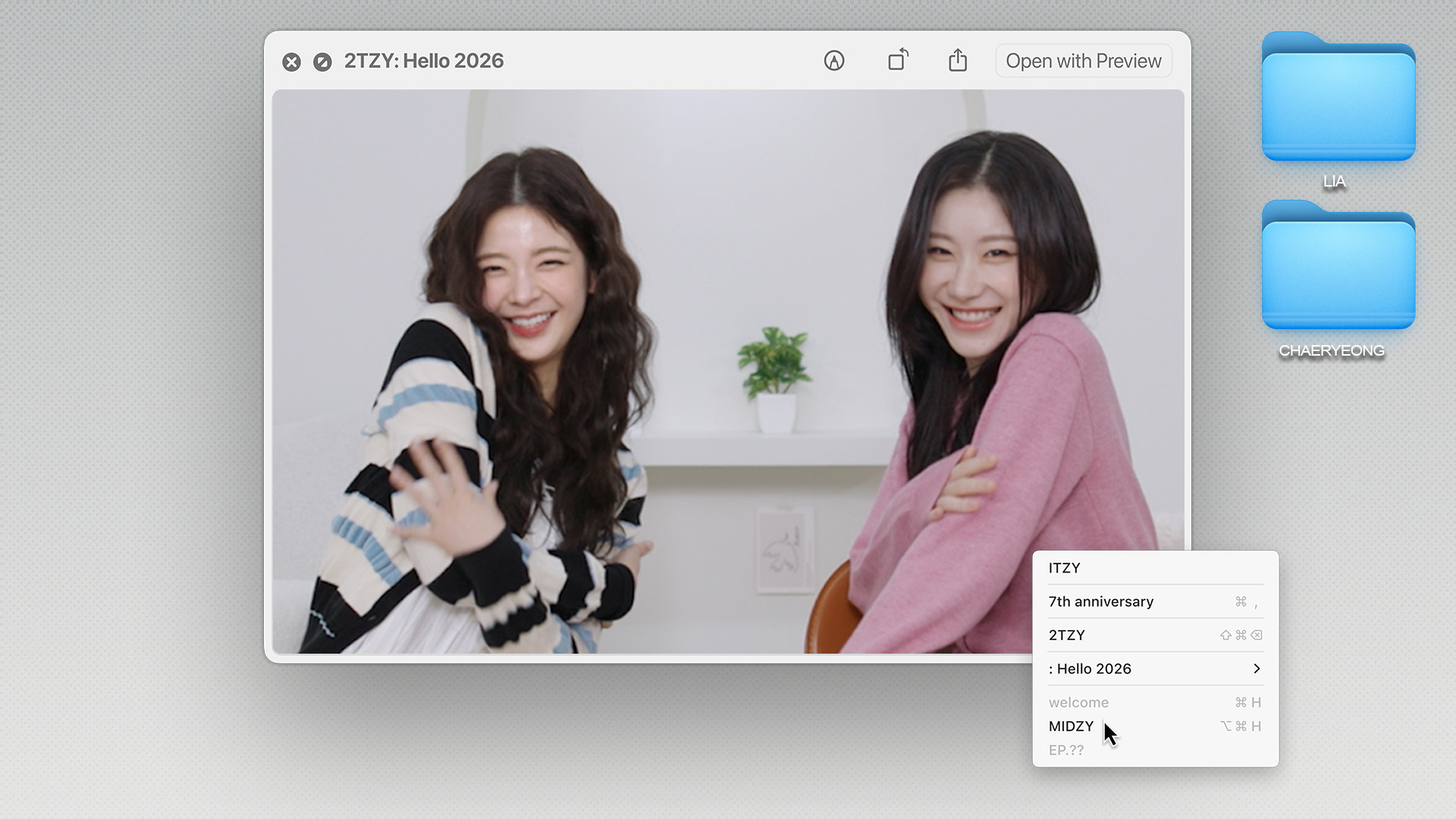Open the Share icon menu
1456x819 pixels.
(958, 60)
